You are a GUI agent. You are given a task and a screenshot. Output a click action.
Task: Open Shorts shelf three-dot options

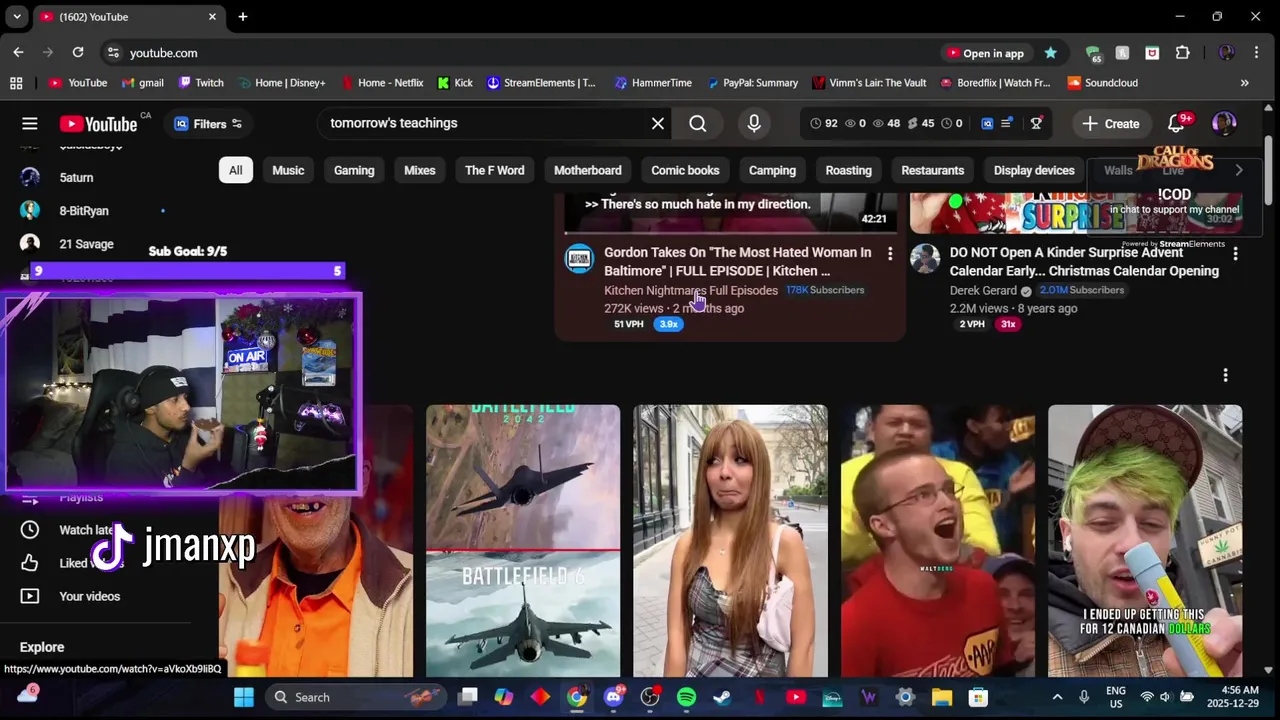(x=1225, y=375)
